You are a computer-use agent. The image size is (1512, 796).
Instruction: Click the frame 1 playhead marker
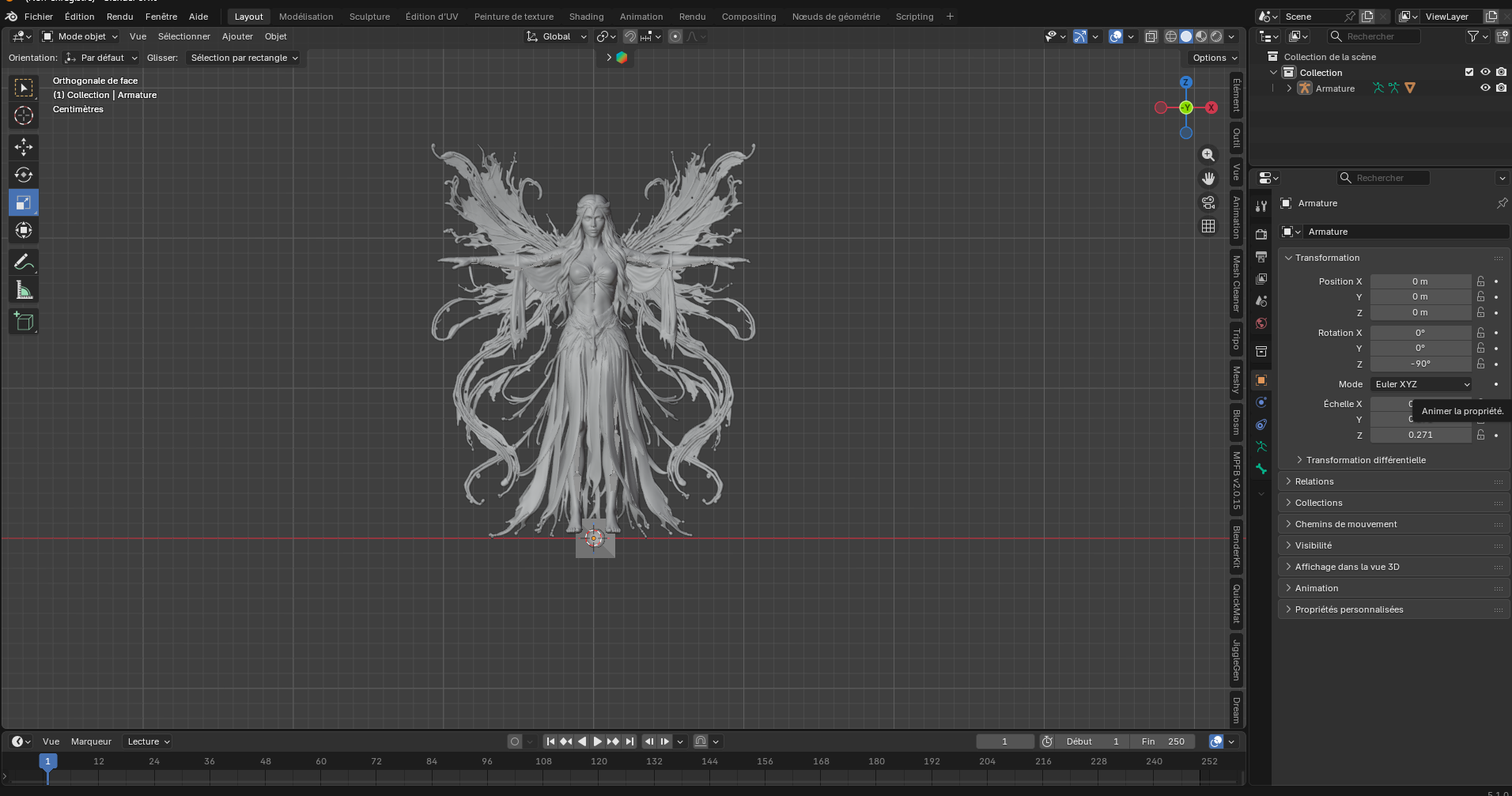coord(47,761)
